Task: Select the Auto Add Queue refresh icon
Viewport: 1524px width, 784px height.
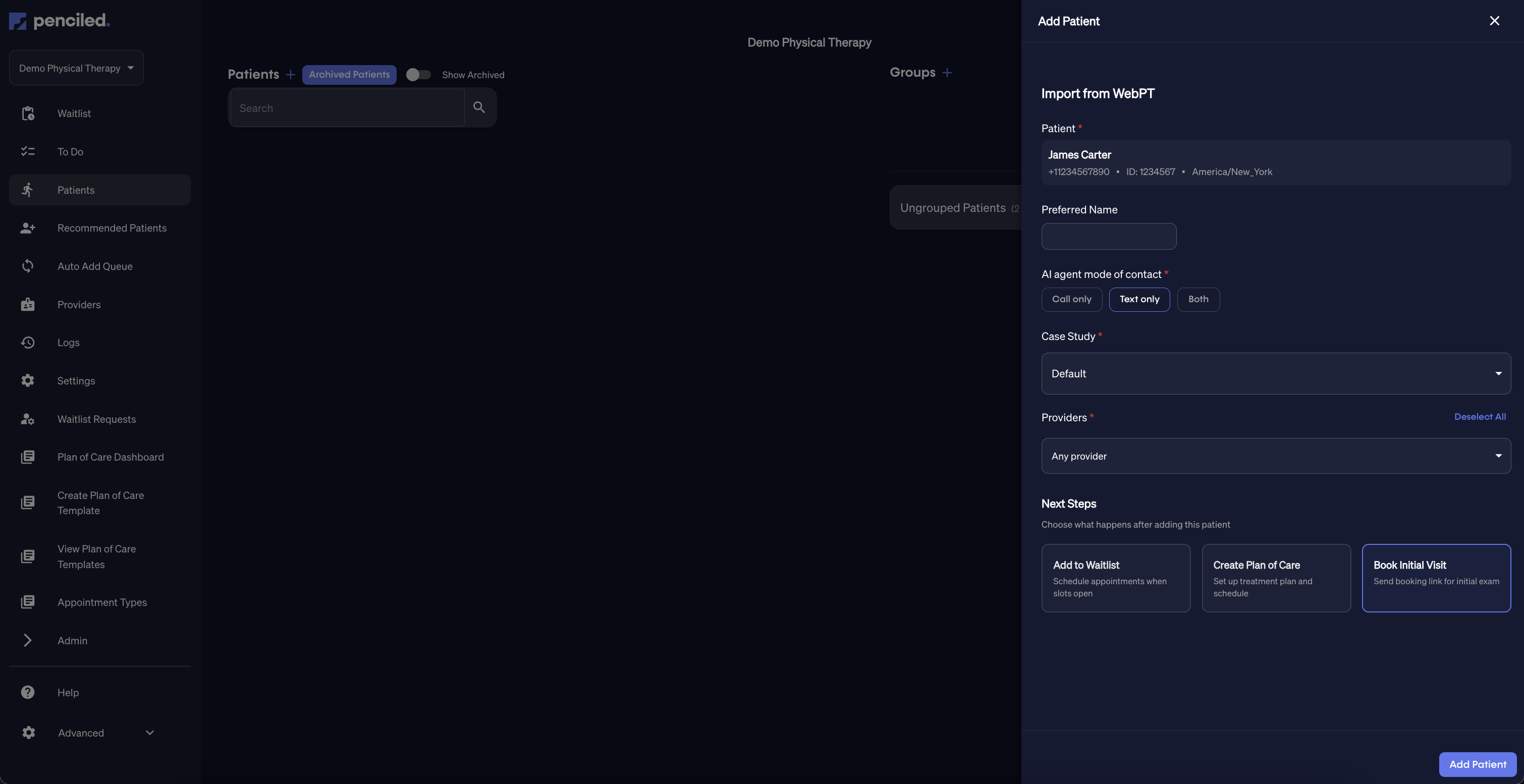Action: click(x=28, y=266)
